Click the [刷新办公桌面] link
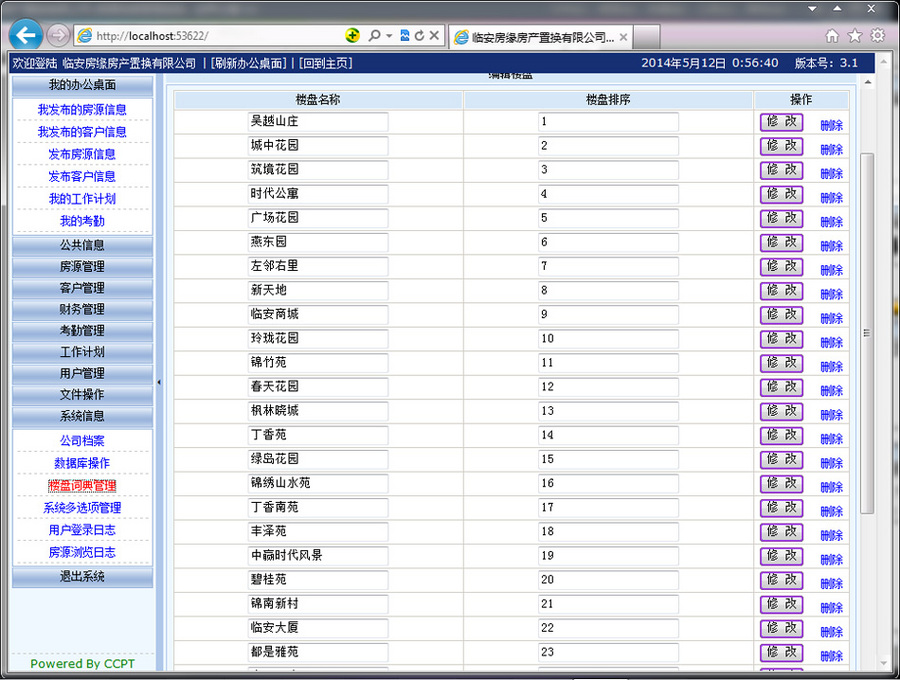Screen dimensions: 900x680 [249, 63]
